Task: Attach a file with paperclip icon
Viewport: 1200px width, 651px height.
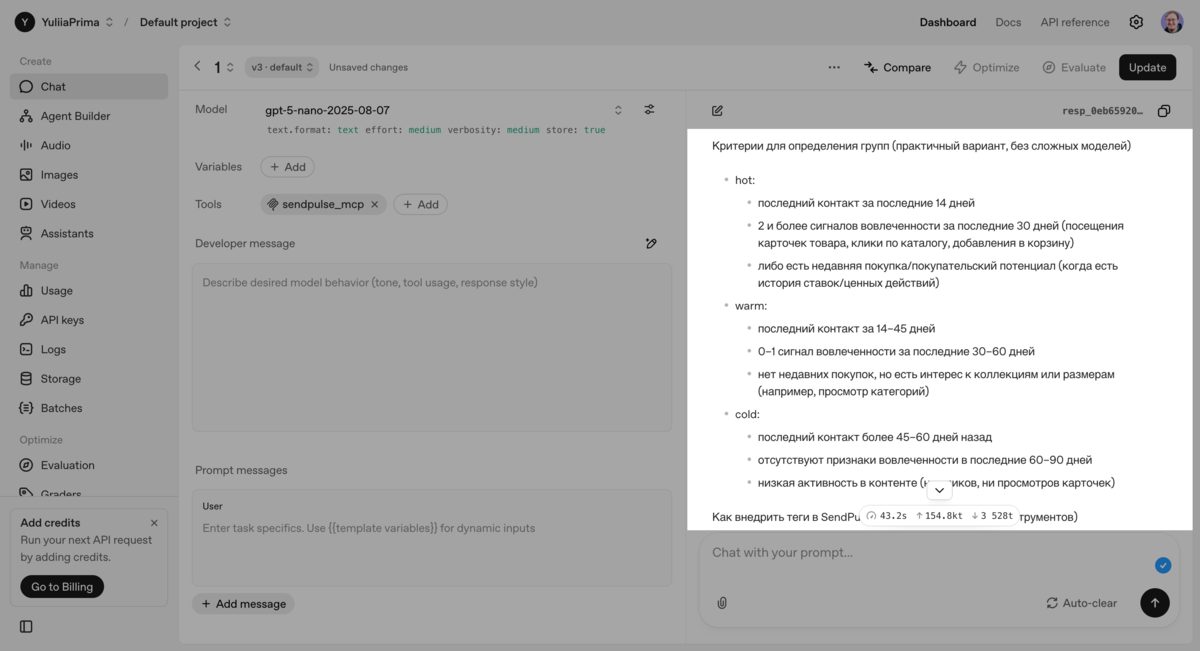Action: [x=722, y=603]
